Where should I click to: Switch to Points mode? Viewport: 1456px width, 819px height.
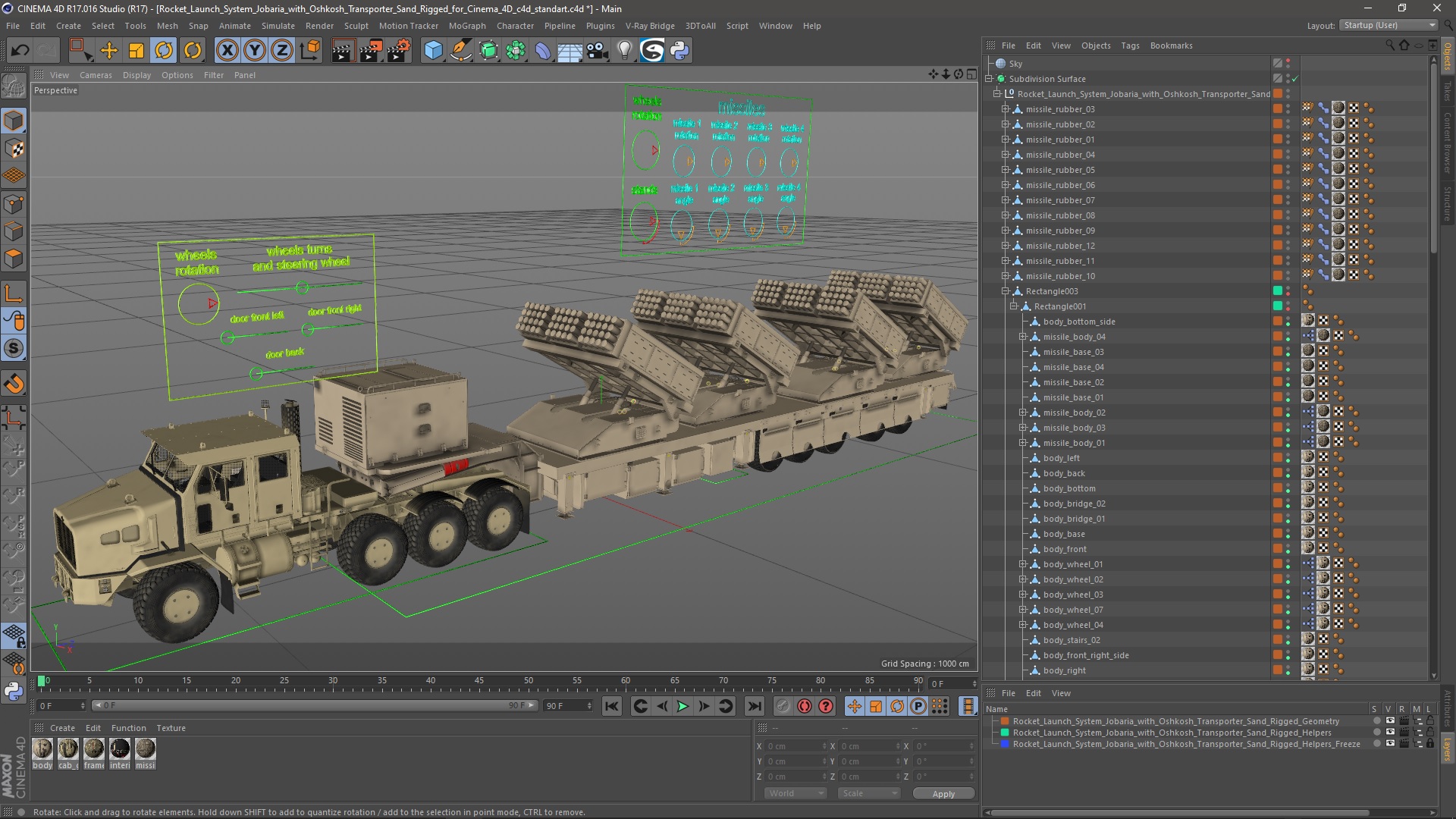click(14, 204)
